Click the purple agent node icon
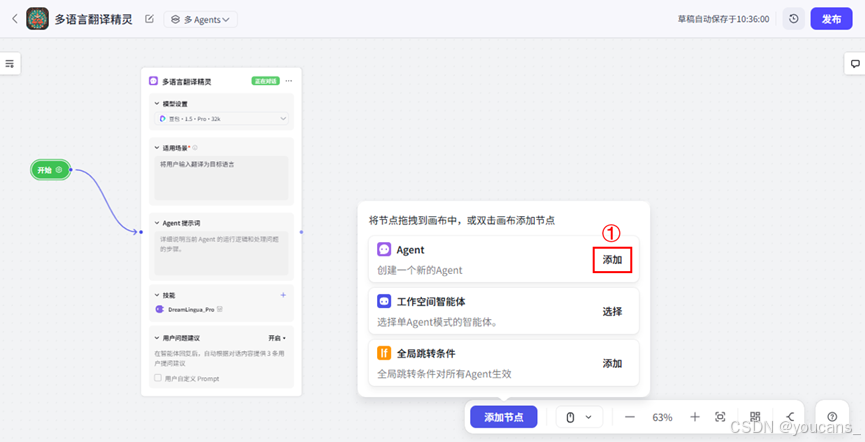Viewport: 865px width, 442px height. tap(153, 81)
